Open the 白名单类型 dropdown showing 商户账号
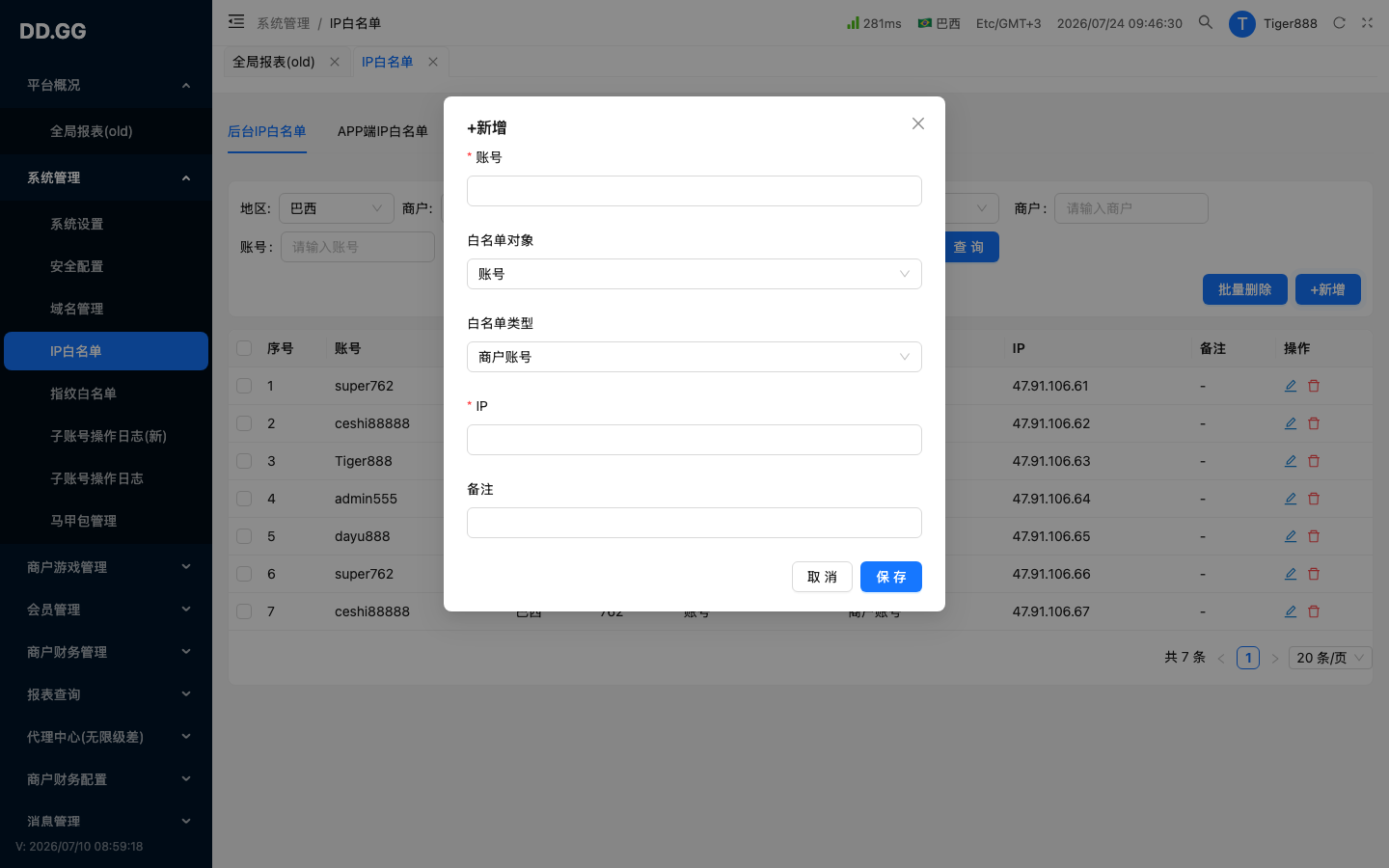This screenshot has height=868, width=1389. pos(694,357)
